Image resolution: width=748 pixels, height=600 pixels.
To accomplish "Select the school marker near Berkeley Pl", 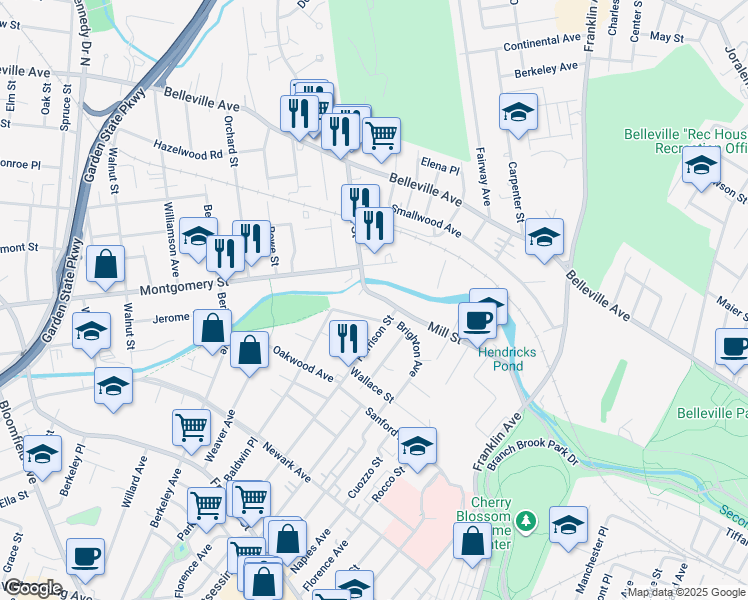I will coord(42,452).
